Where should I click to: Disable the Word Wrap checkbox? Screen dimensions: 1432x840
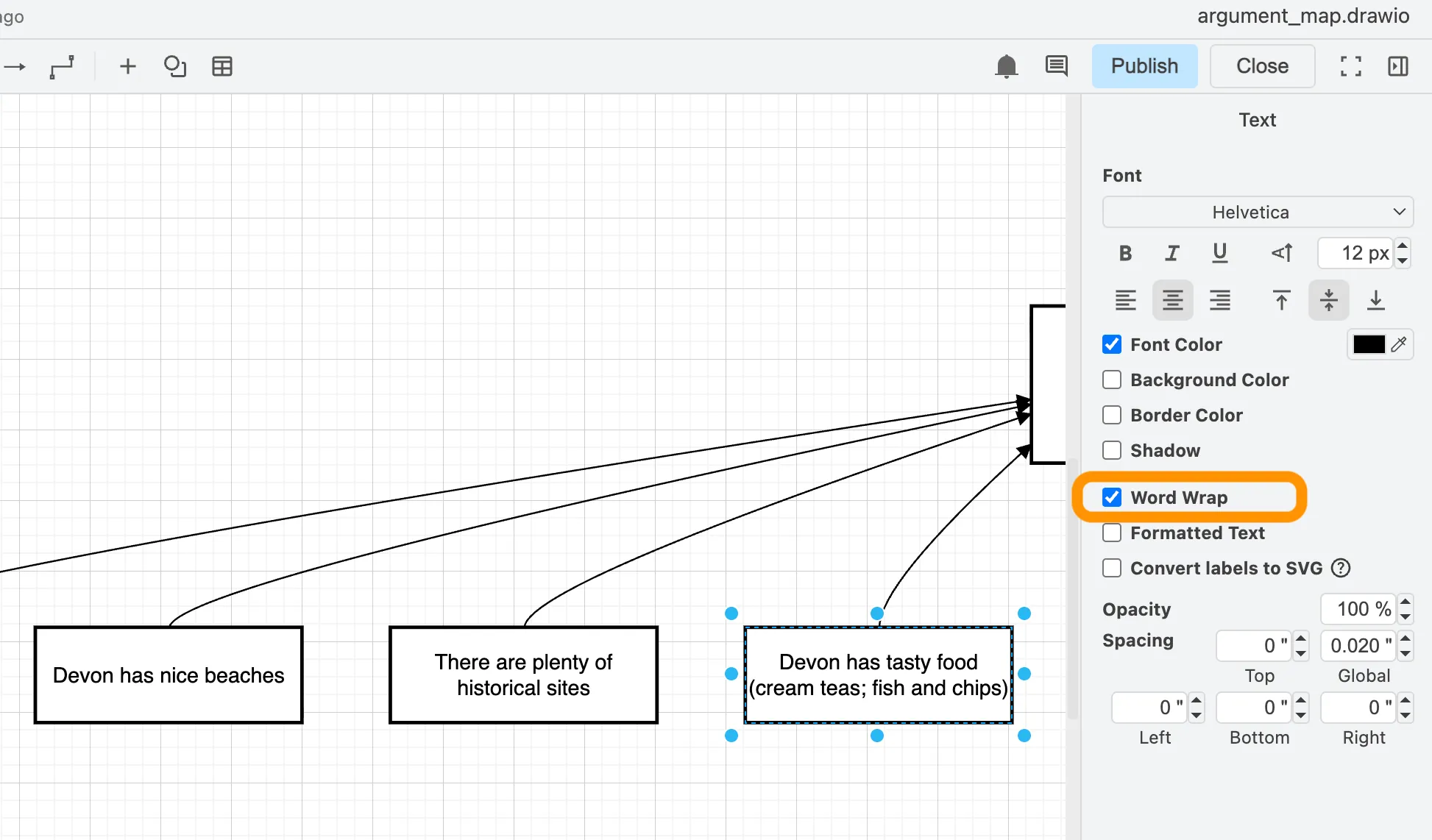pyautogui.click(x=1112, y=498)
